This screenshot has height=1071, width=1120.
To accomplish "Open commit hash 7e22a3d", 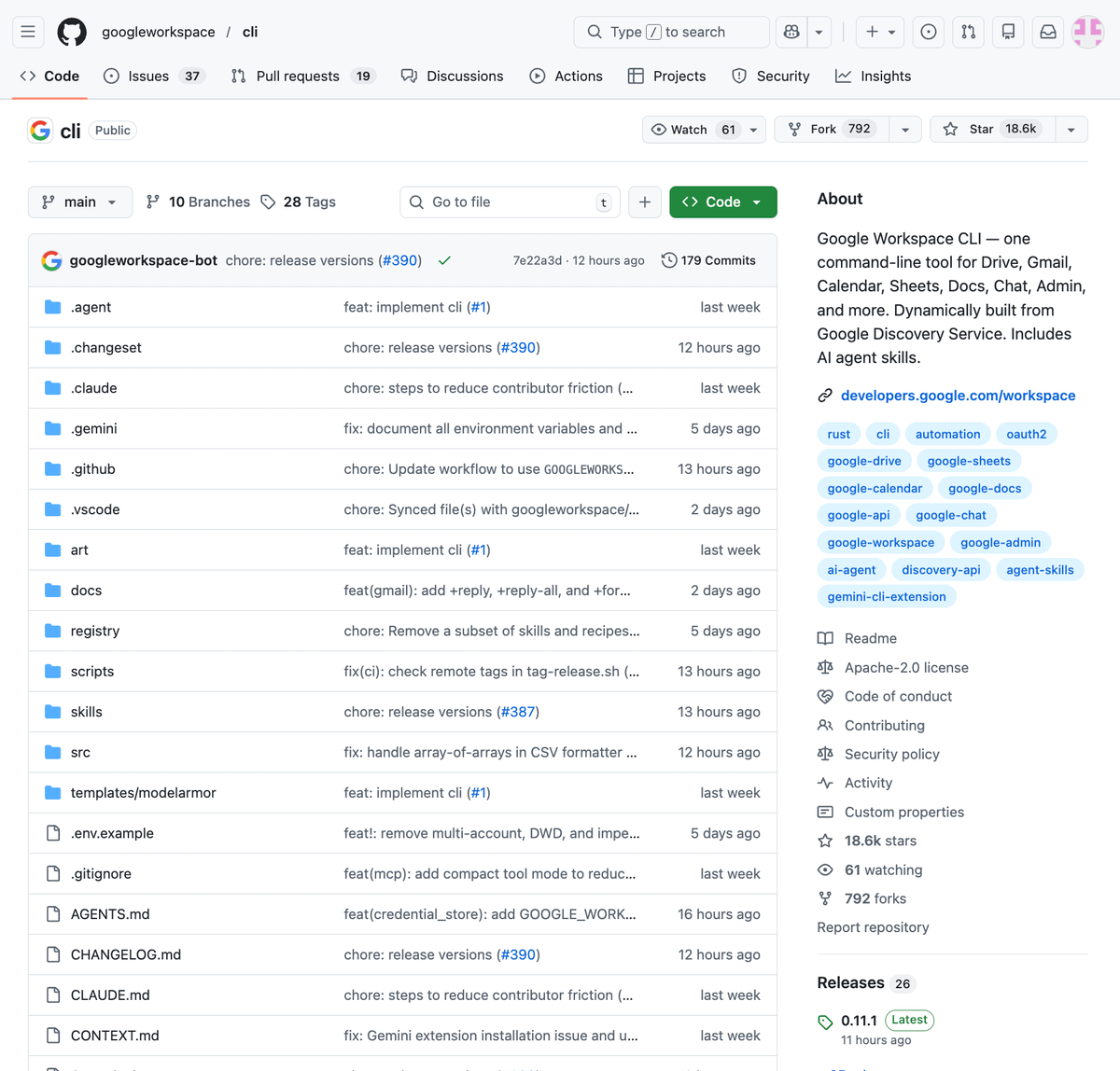I will click(538, 260).
